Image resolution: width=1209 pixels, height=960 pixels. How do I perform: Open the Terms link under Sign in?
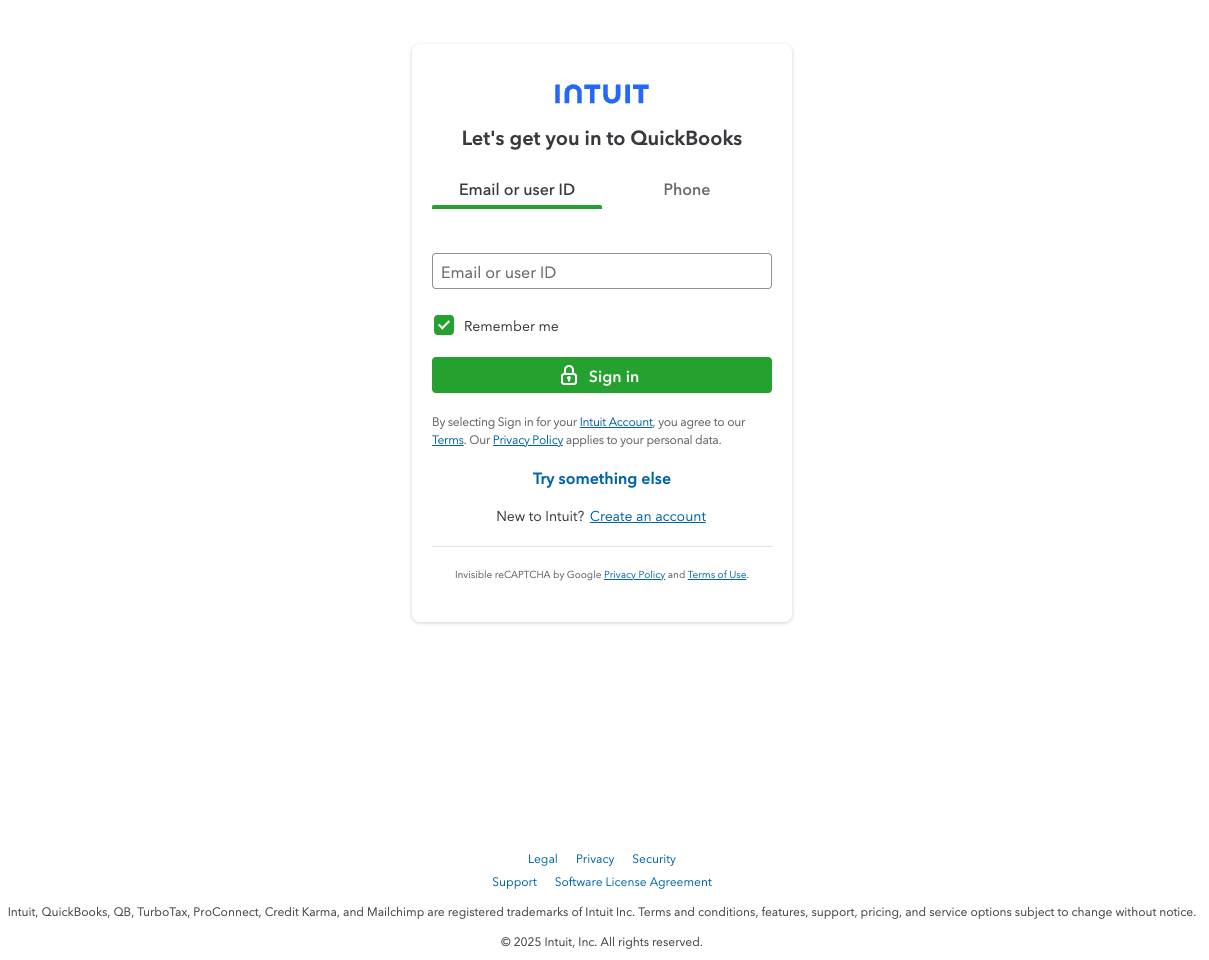point(448,440)
